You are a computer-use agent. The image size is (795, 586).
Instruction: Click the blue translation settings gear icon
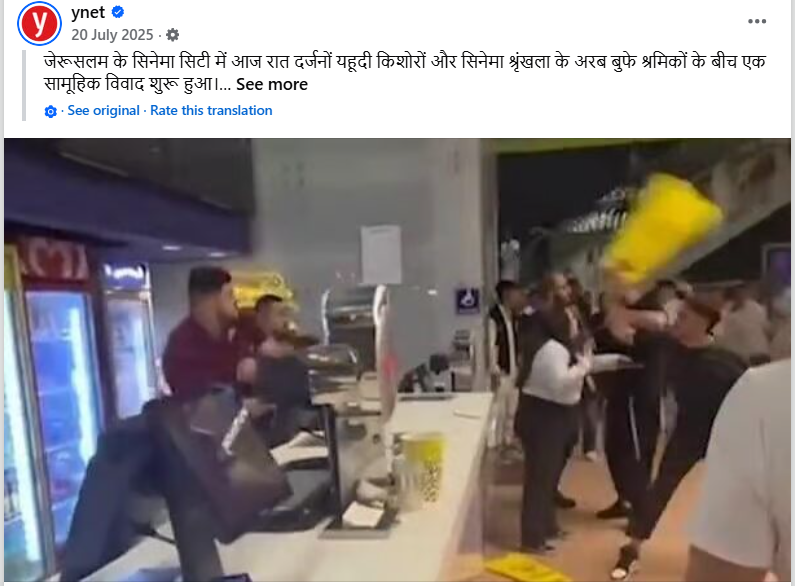[x=51, y=112]
